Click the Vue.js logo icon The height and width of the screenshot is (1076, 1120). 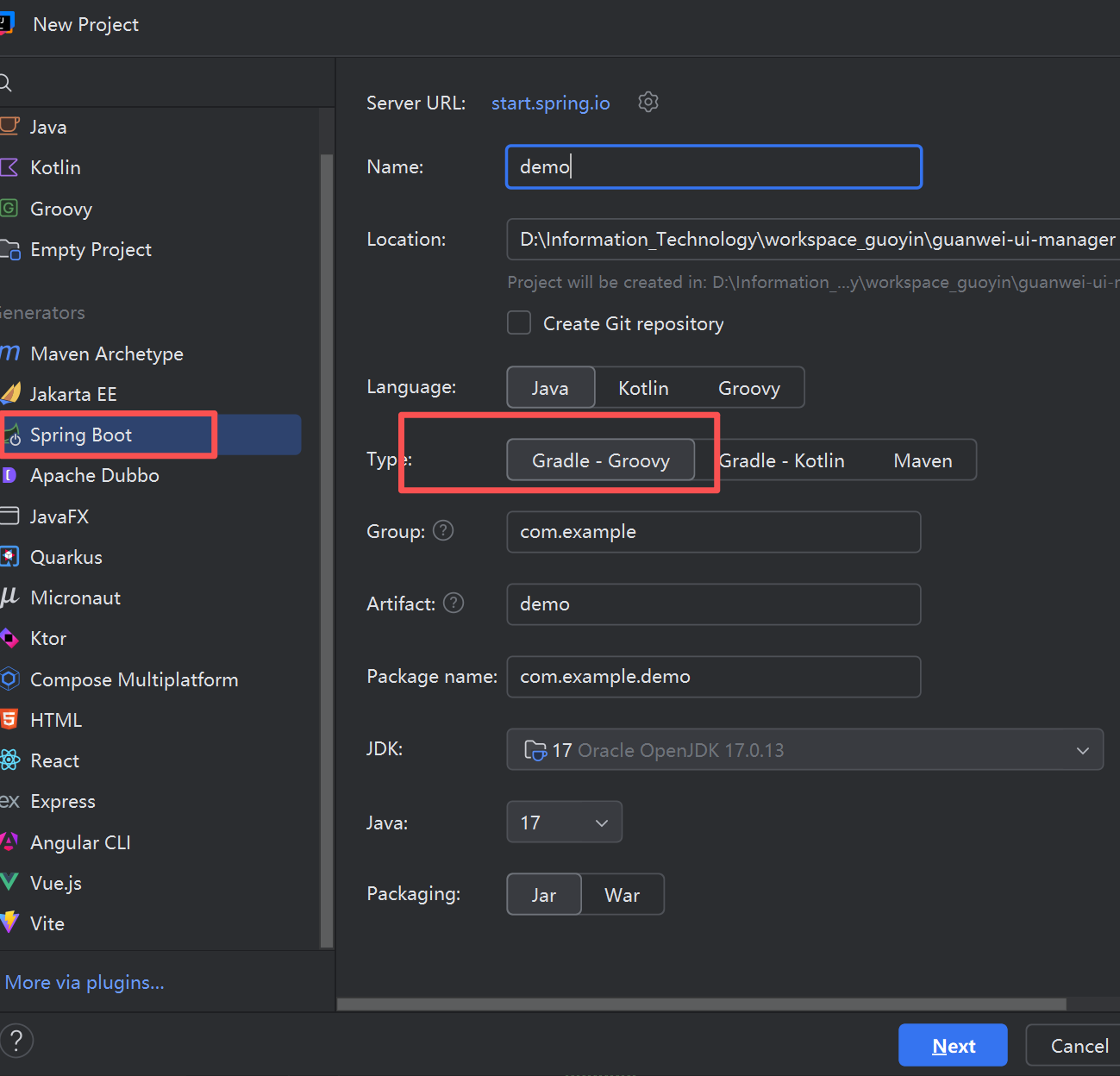[9, 882]
